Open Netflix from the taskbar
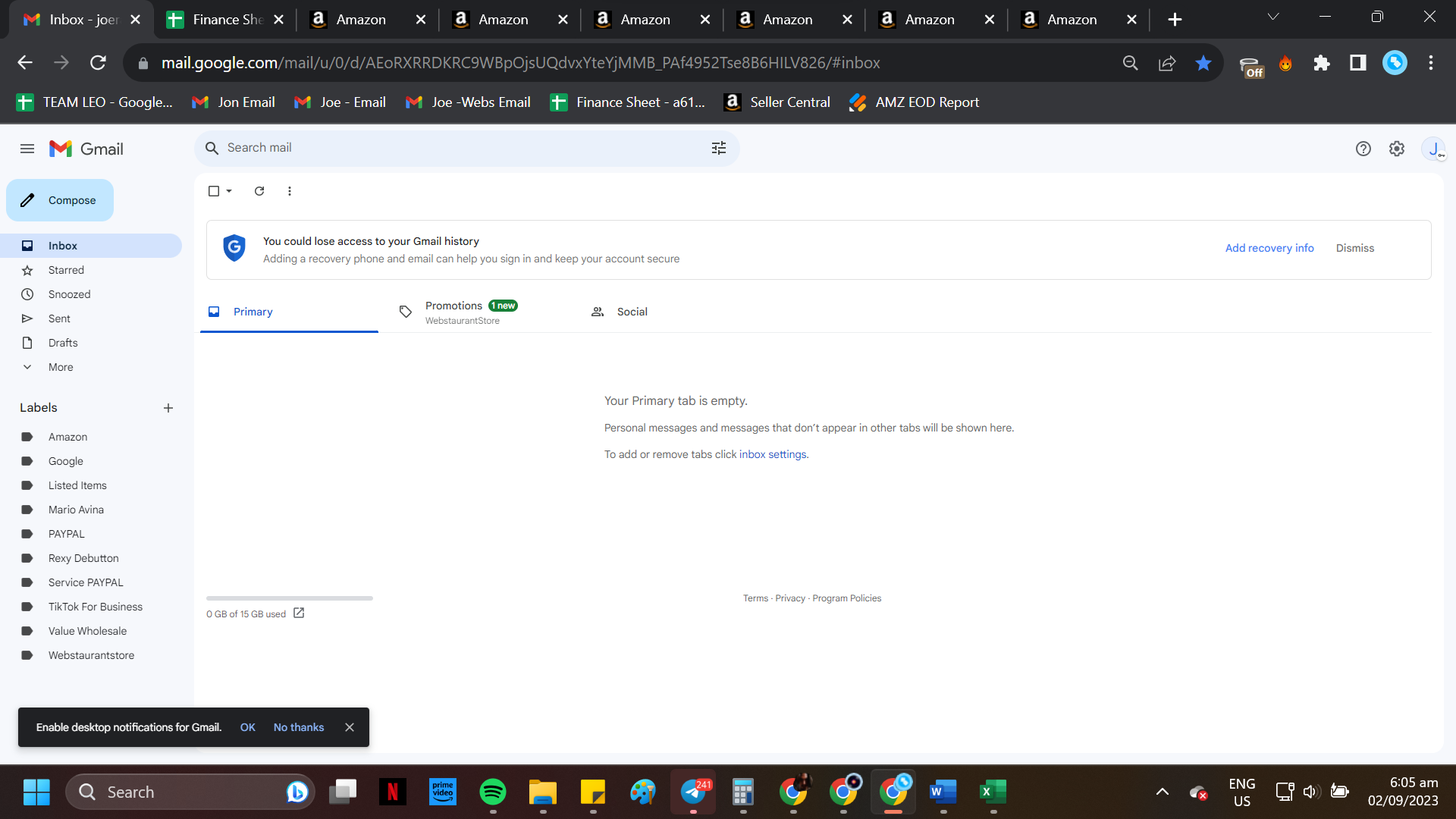 393,792
